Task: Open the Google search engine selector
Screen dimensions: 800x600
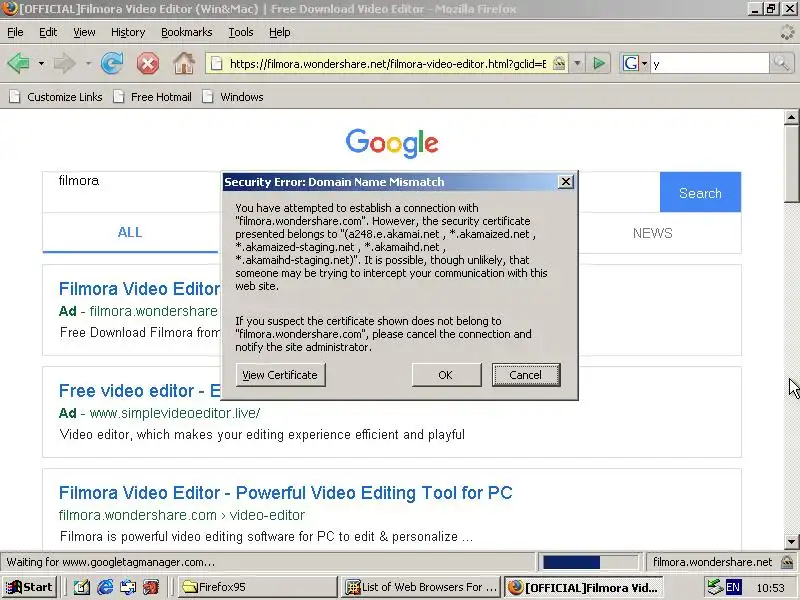Action: pyautogui.click(x=635, y=64)
